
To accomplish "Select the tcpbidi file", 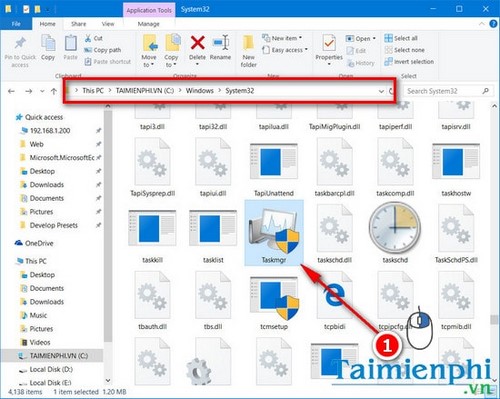I will pos(334,301).
